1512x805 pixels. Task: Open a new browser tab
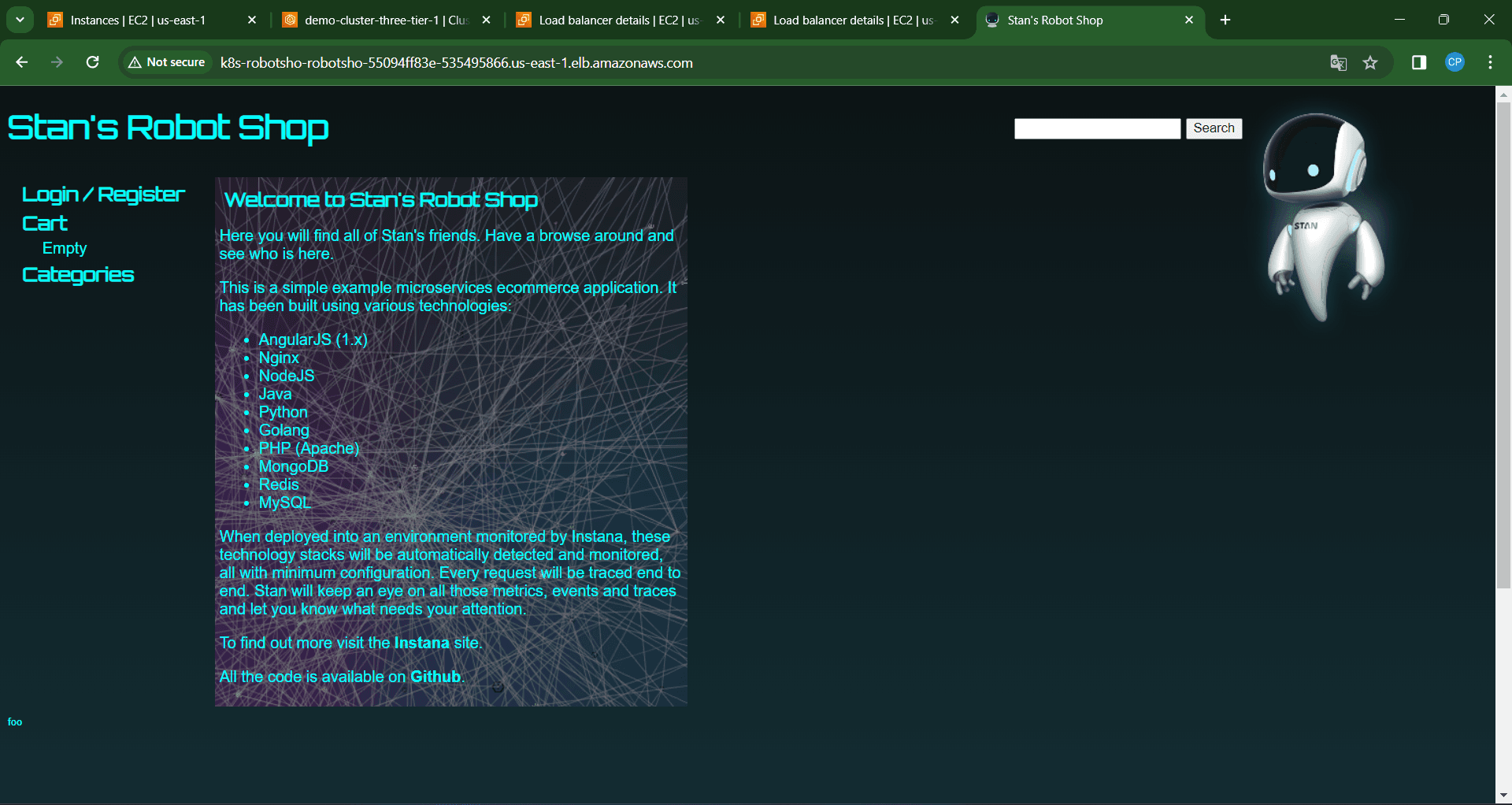(x=1225, y=20)
